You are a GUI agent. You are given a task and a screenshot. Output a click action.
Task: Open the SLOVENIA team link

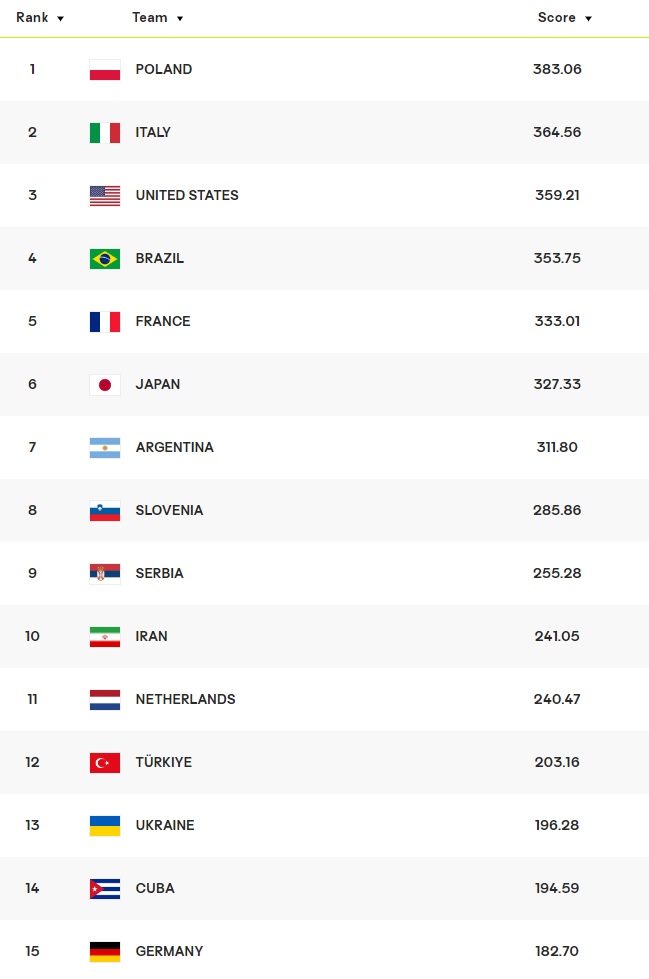169,510
